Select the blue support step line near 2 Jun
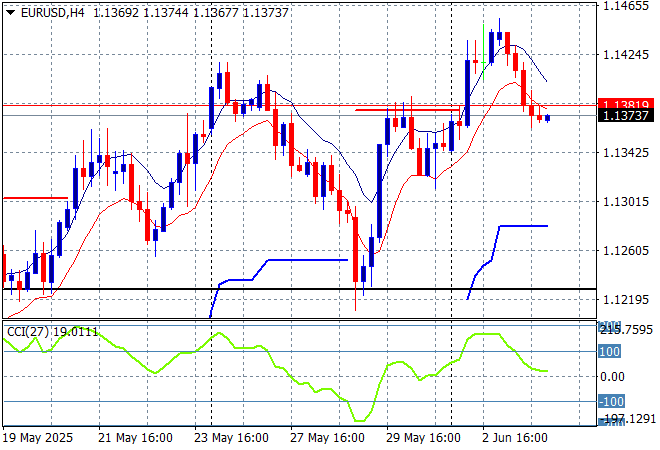 tap(523, 226)
